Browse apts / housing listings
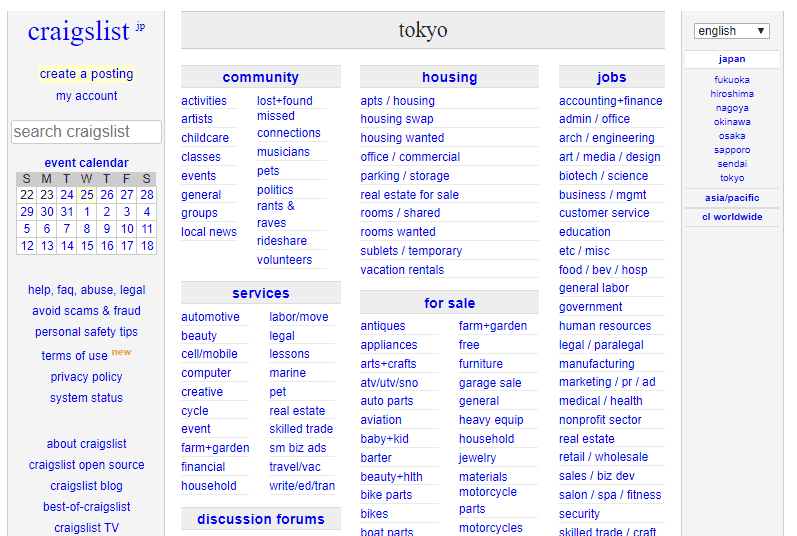The height and width of the screenshot is (536, 797). coord(397,101)
